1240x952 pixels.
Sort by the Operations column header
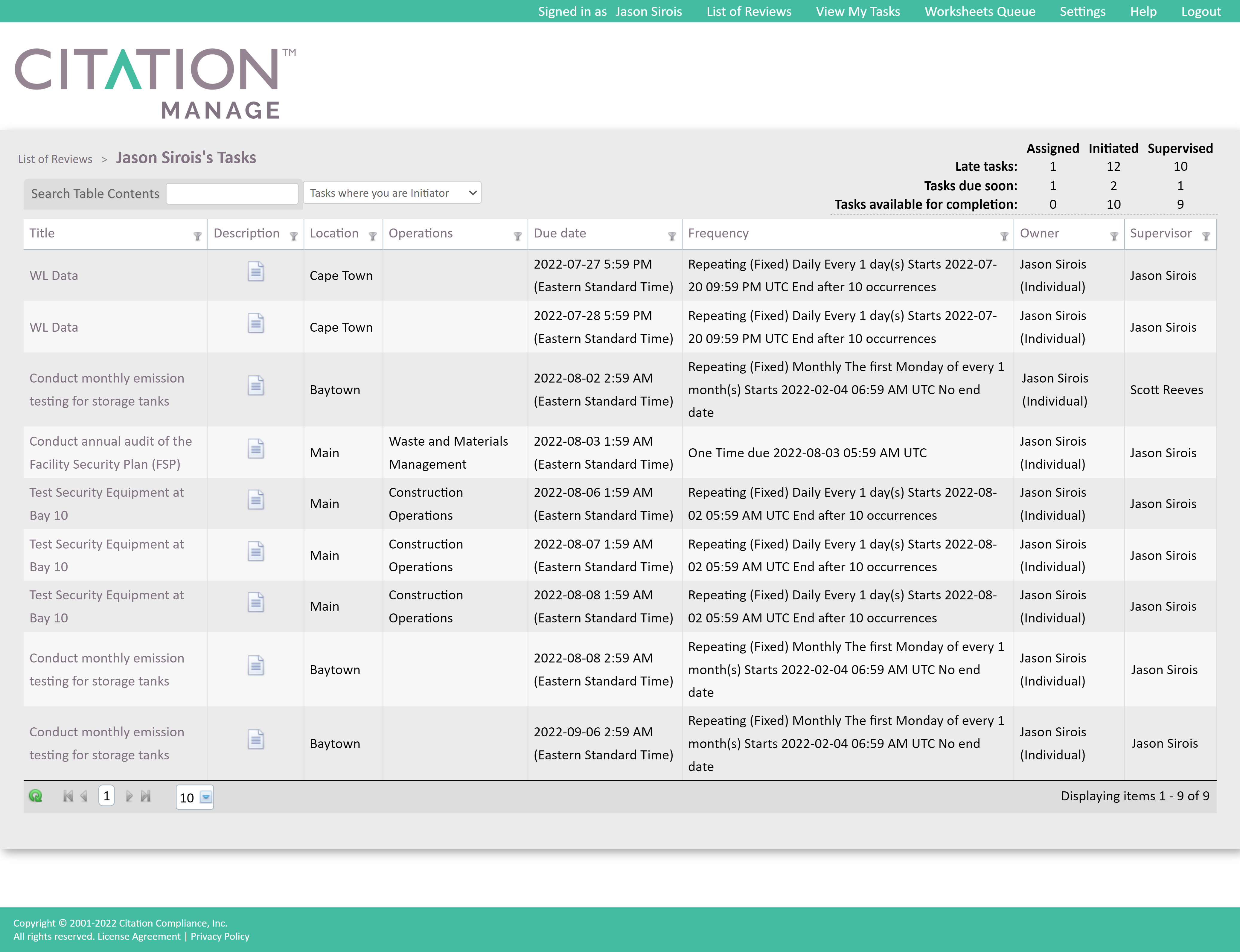[x=421, y=233]
